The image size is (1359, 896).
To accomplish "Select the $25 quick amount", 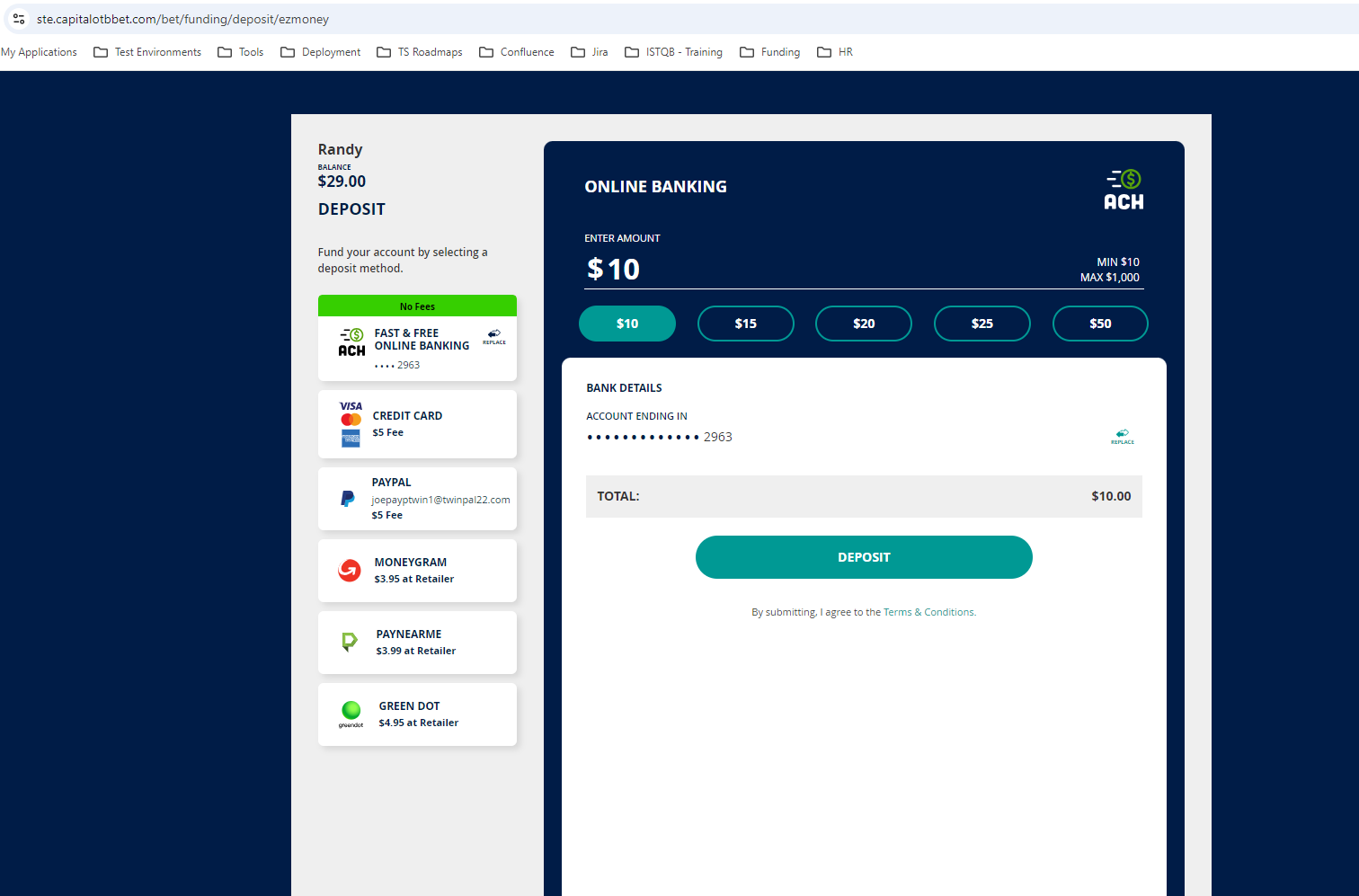I will pos(982,324).
